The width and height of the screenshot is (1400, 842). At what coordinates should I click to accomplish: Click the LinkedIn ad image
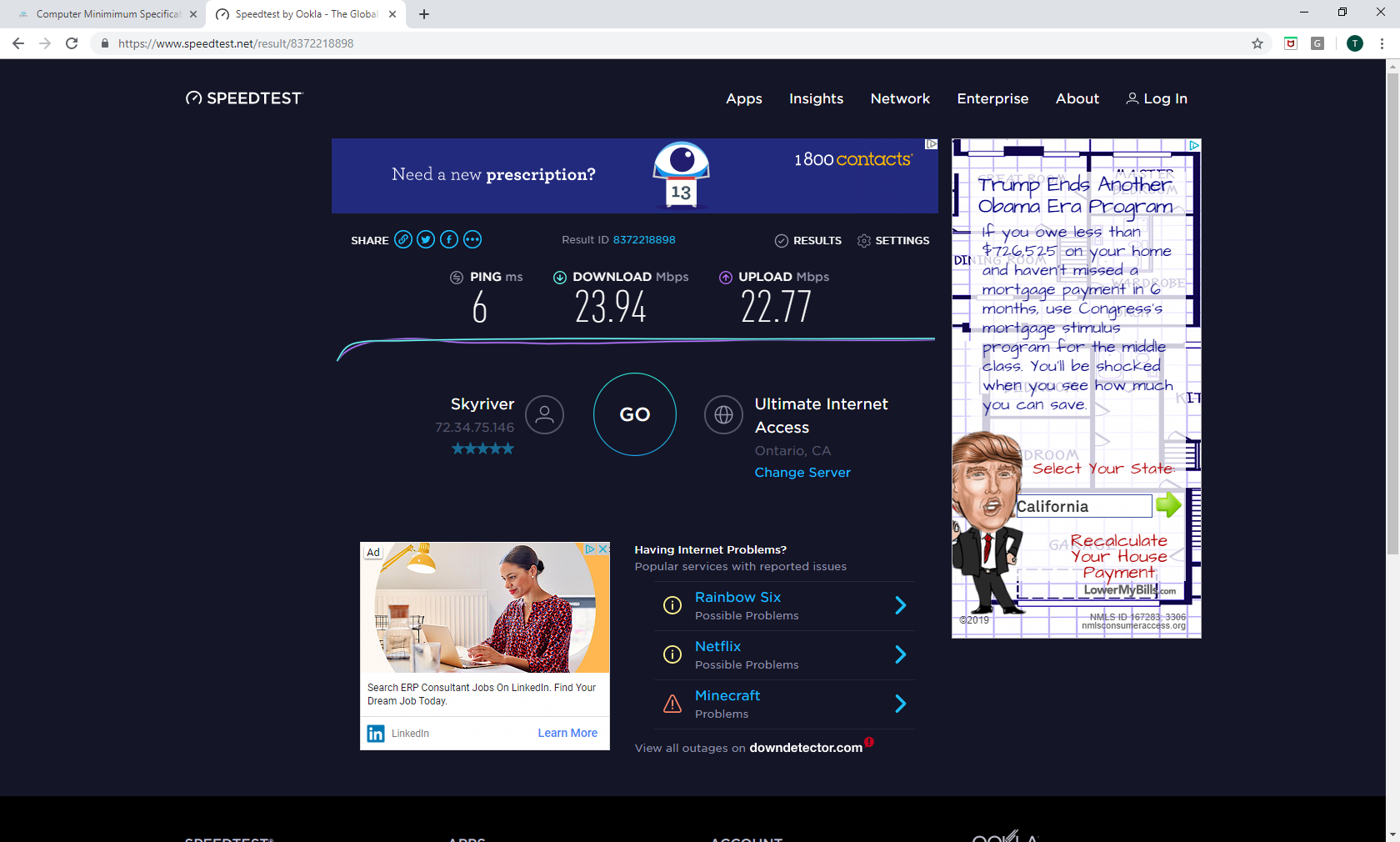click(485, 608)
